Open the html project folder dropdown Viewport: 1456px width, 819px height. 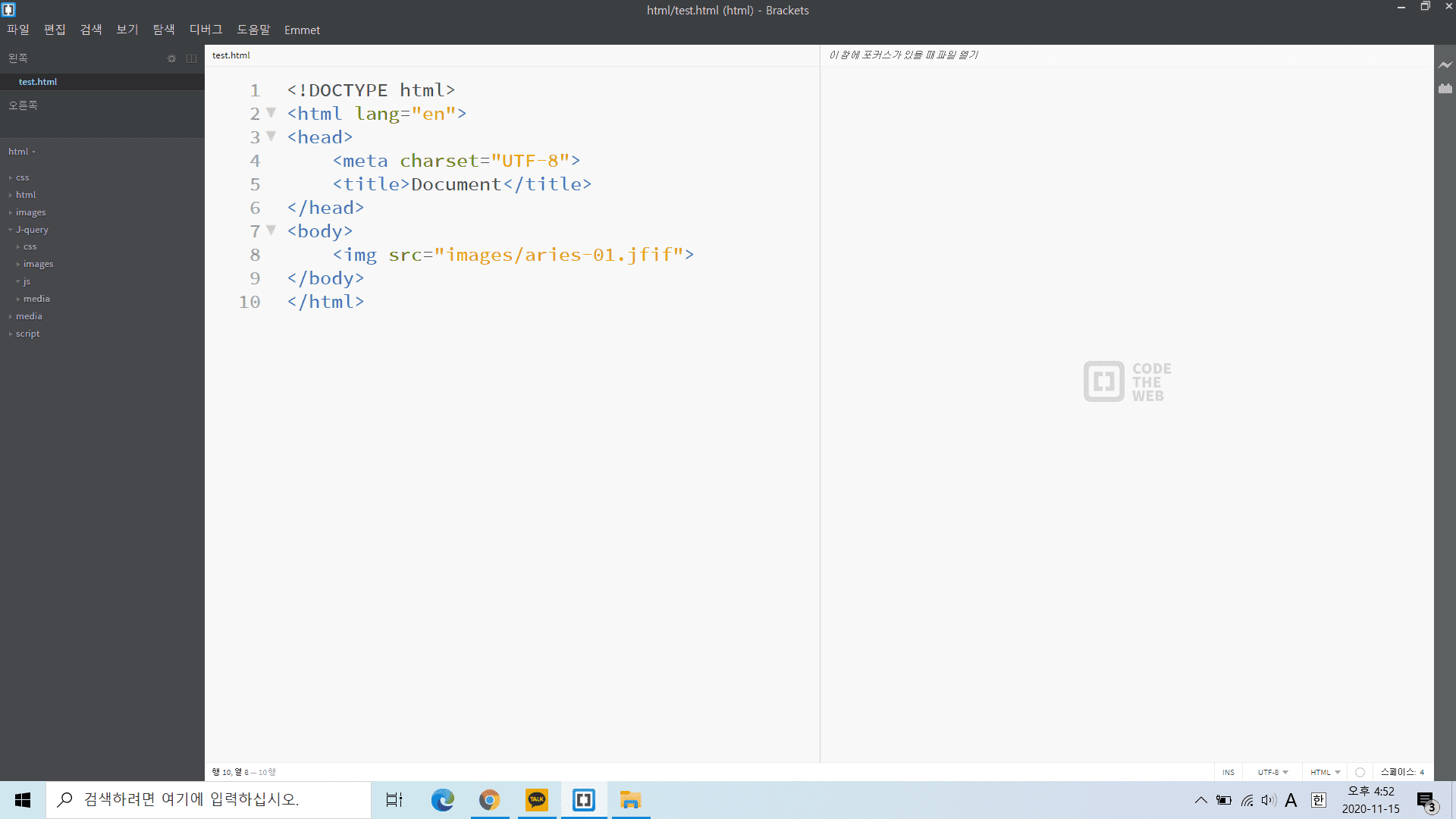click(22, 152)
